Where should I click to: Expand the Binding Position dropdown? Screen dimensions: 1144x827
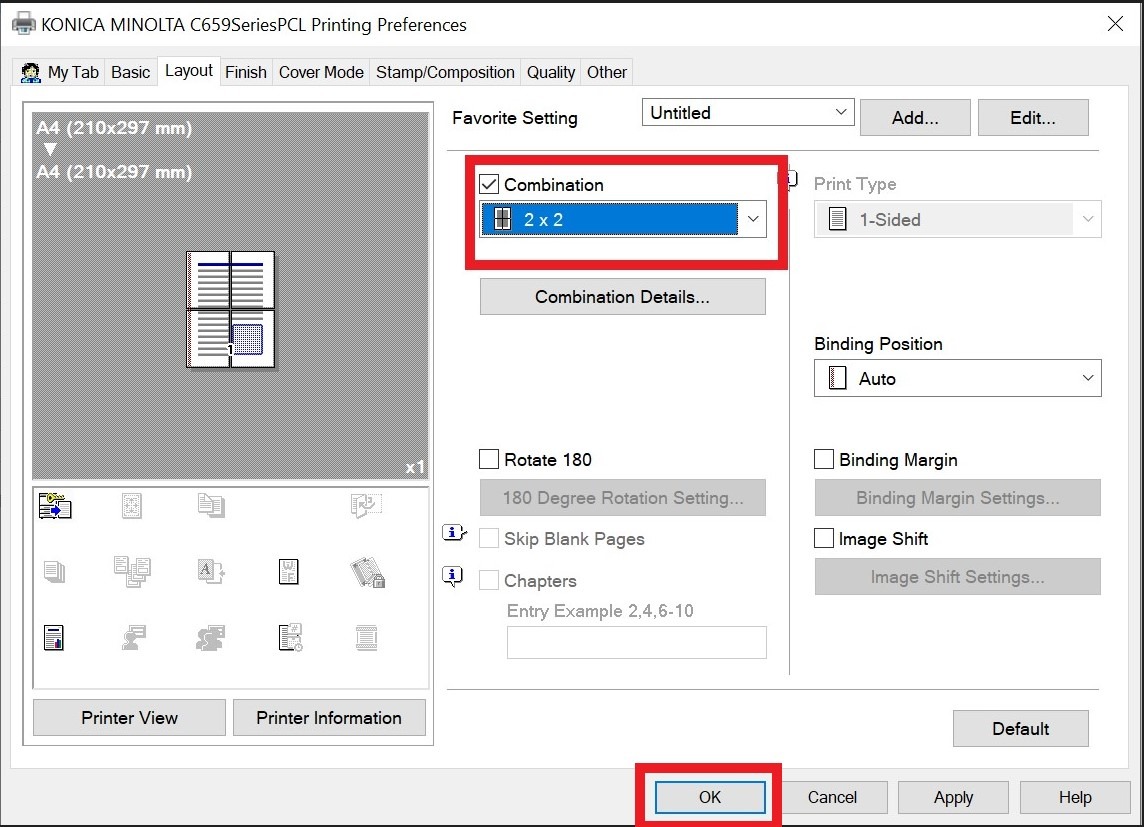pos(1087,379)
